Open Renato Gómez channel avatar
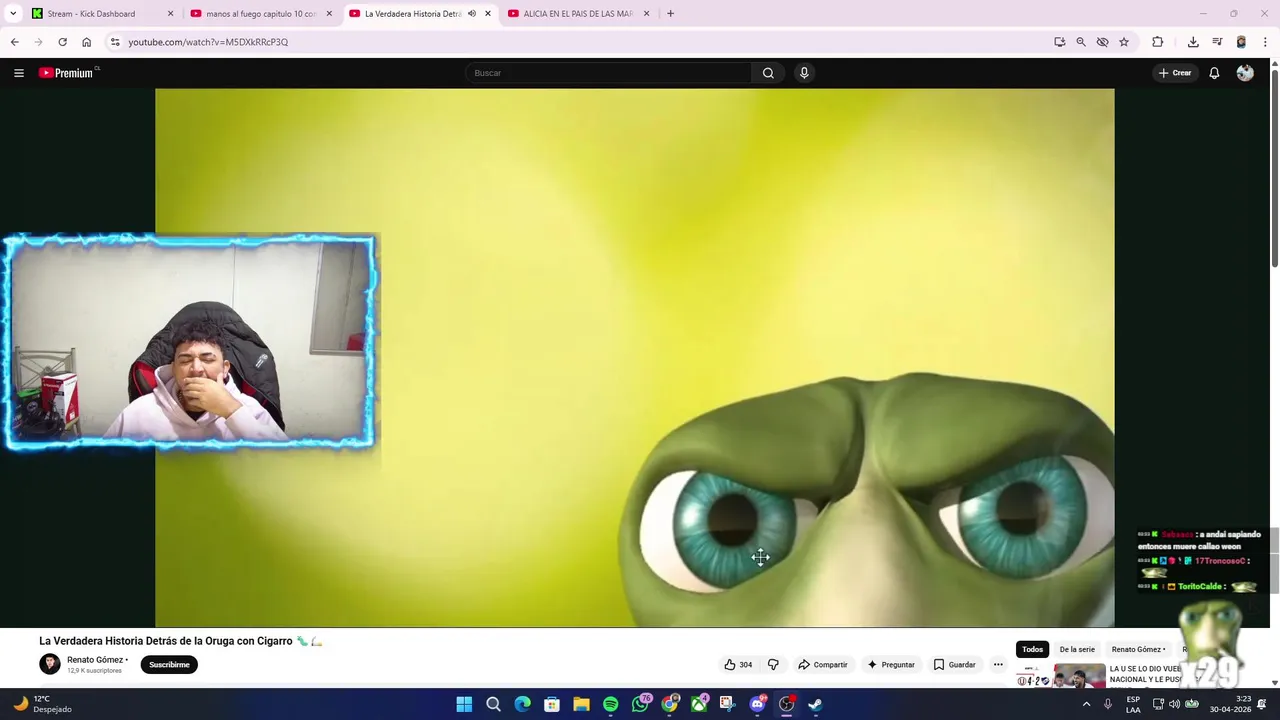 (50, 664)
